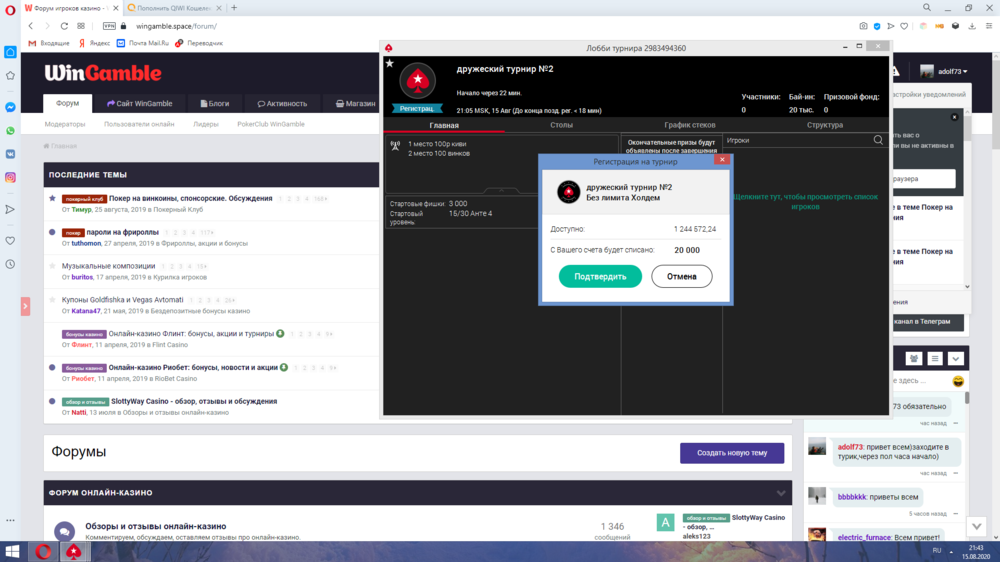Open Instagram in the Opera sidebar
Viewport: 1000px width, 562px height.
coord(10,177)
